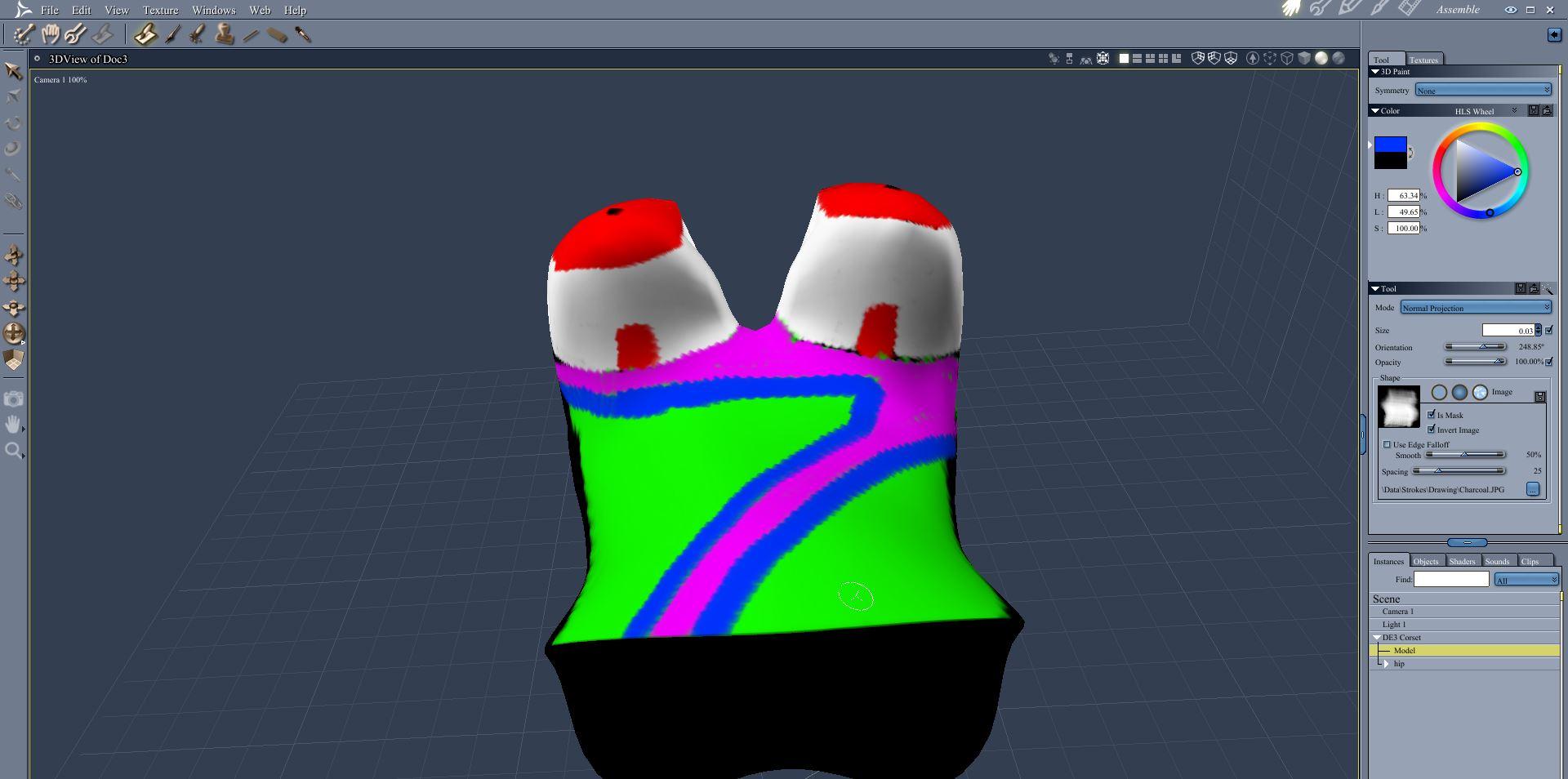The width and height of the screenshot is (1568, 779).
Task: Click the wrench and brush toolbar icon
Action: point(75,34)
